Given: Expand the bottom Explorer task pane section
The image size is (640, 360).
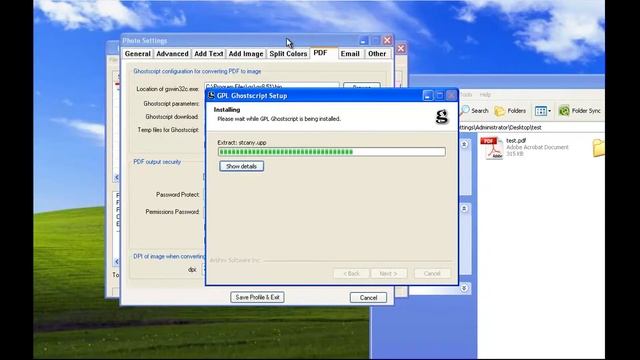Looking at the screenshot, I should coord(464,288).
